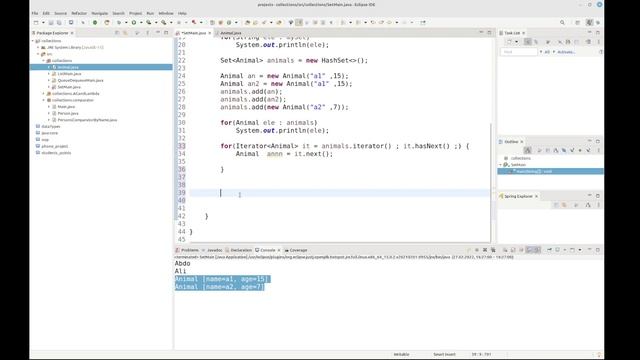This screenshot has height=360, width=640.
Task: Open the Project menu
Action: pos(136,13)
